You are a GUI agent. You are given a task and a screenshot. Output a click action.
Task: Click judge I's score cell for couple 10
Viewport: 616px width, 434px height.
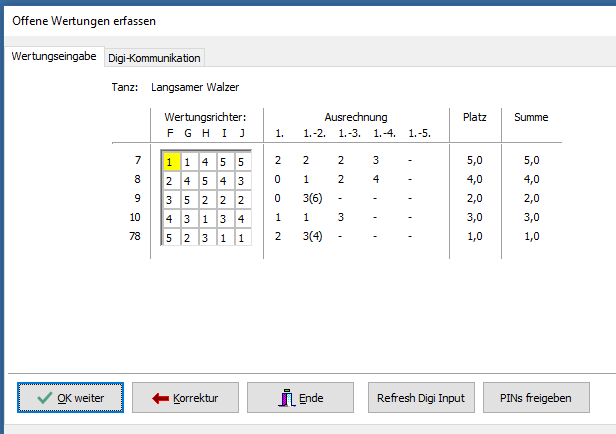pos(222,217)
